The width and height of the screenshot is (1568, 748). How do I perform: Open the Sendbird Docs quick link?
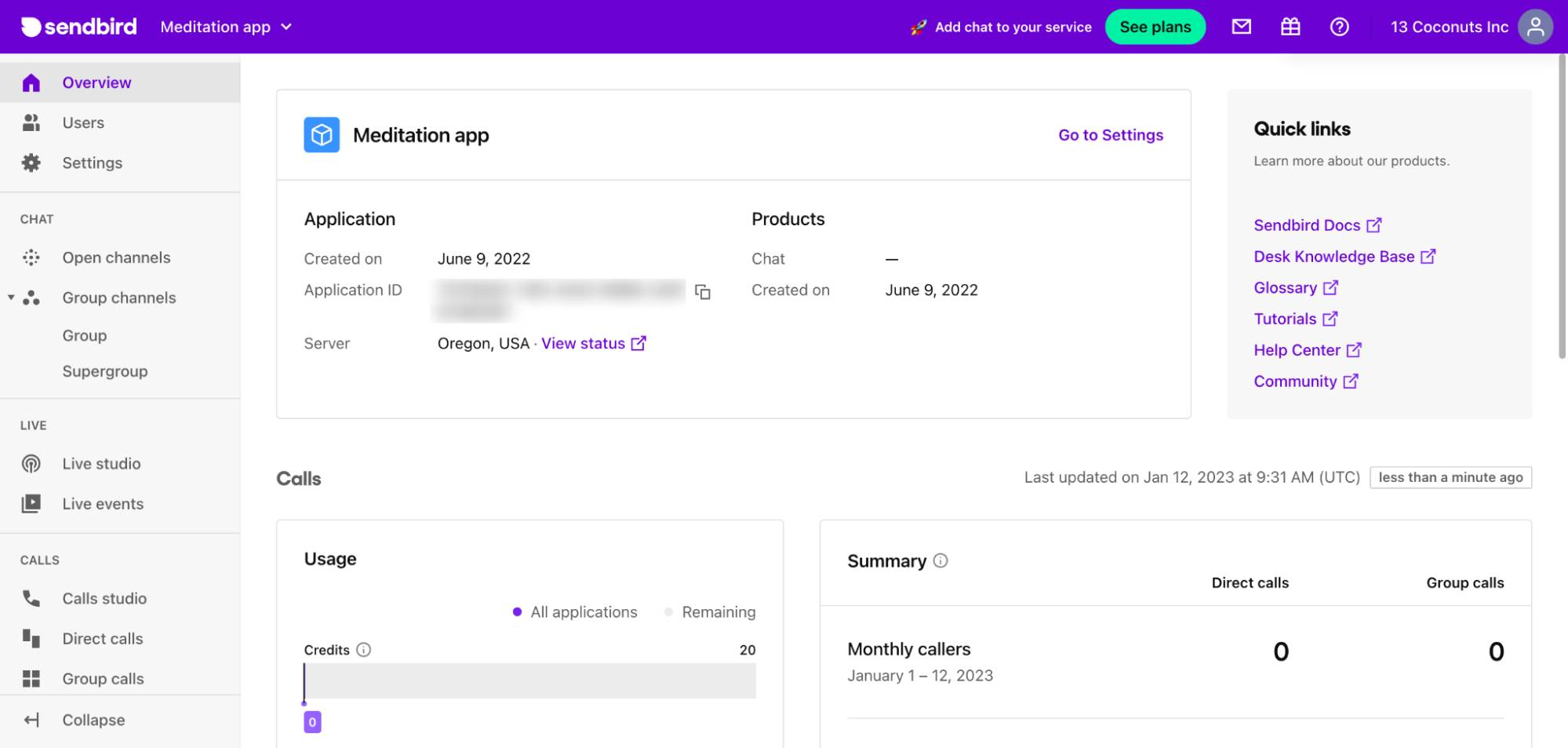(x=1307, y=225)
